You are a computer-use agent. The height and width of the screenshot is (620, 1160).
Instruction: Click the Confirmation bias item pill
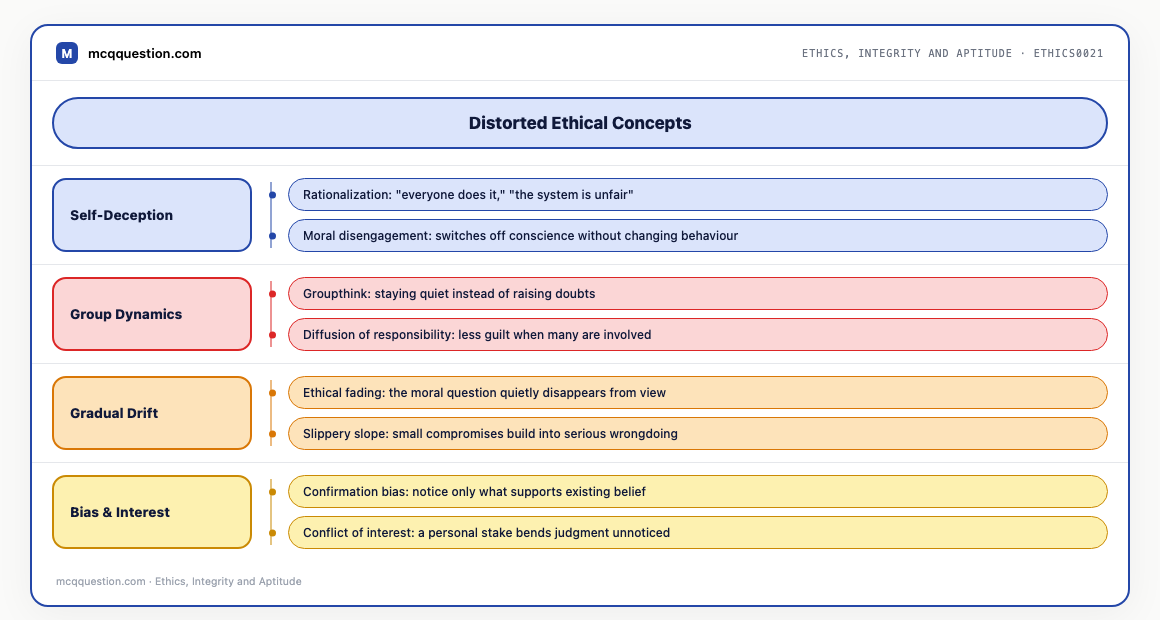click(698, 492)
